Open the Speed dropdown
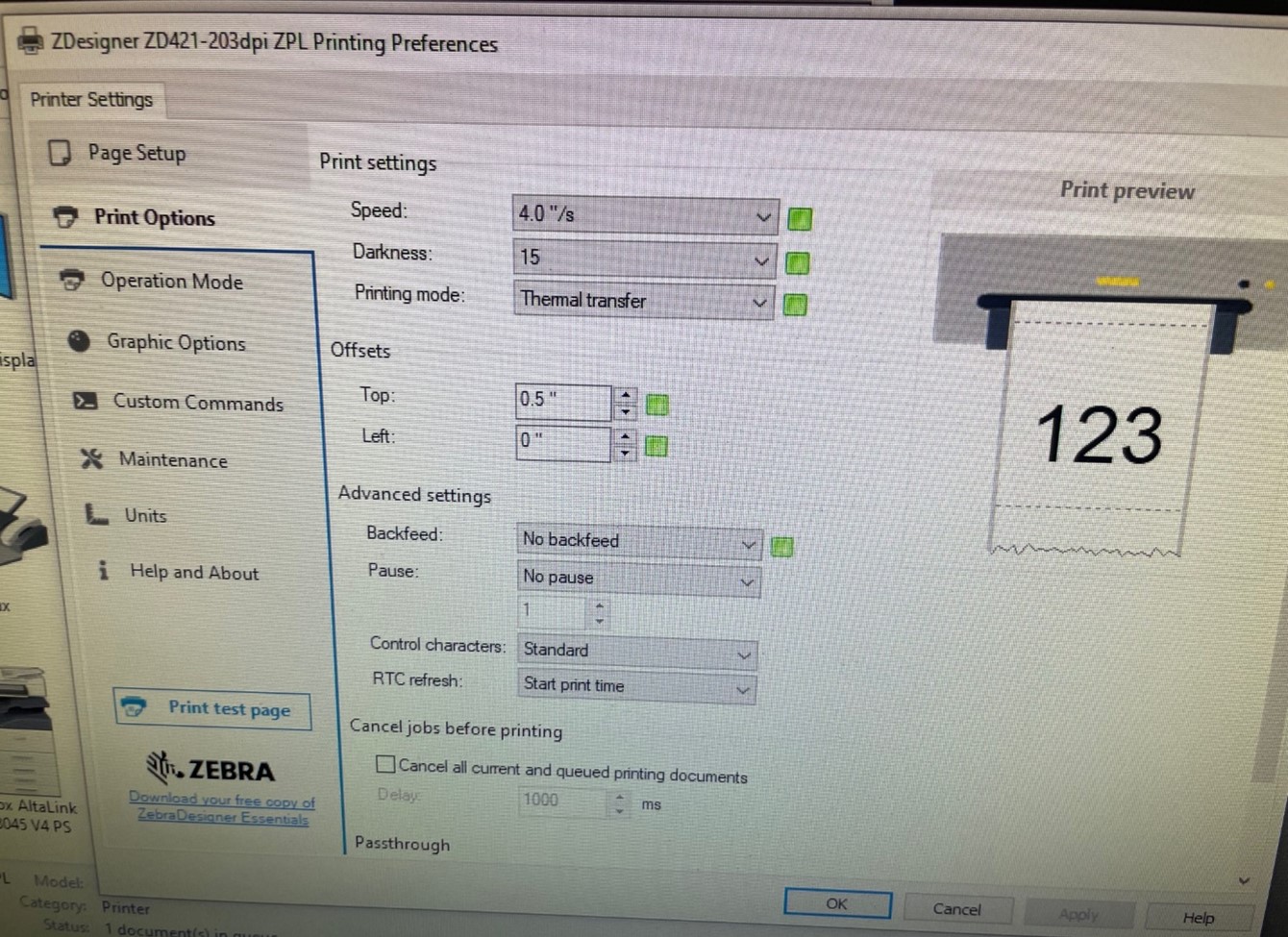The width and height of the screenshot is (1288, 937). coord(645,214)
